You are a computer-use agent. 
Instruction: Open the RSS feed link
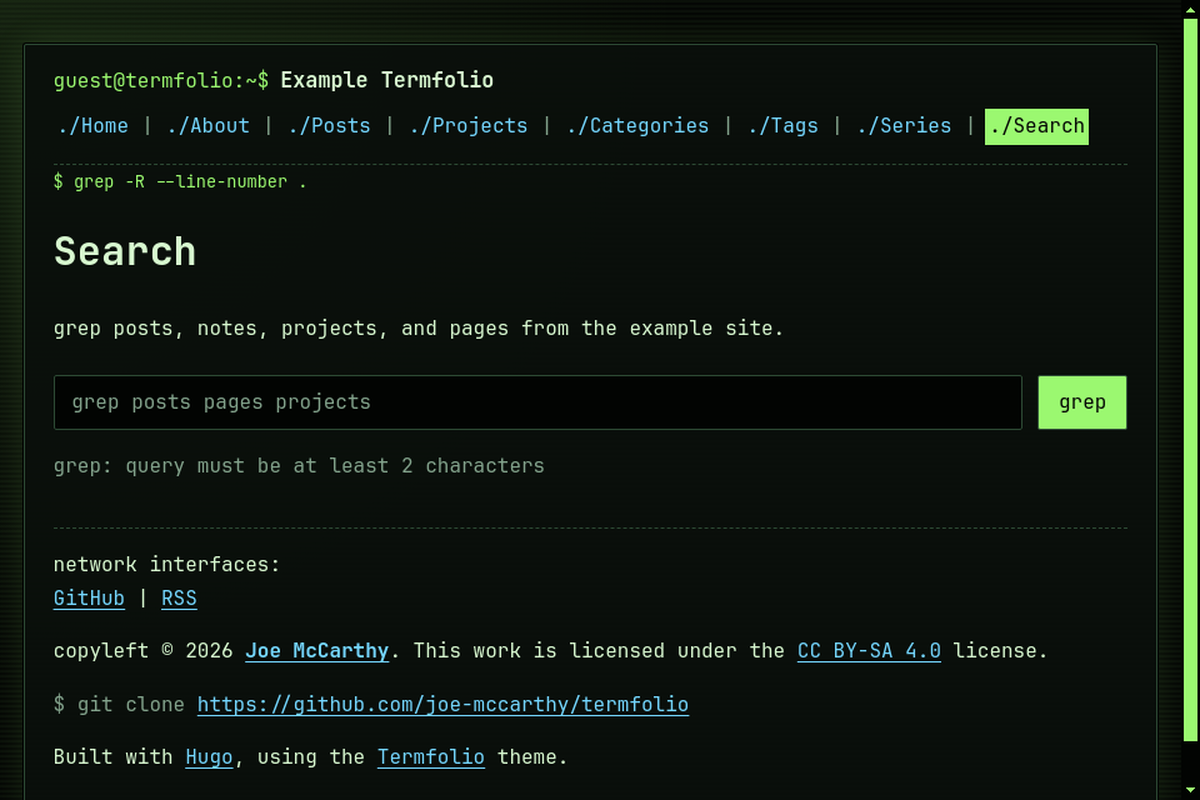click(179, 598)
